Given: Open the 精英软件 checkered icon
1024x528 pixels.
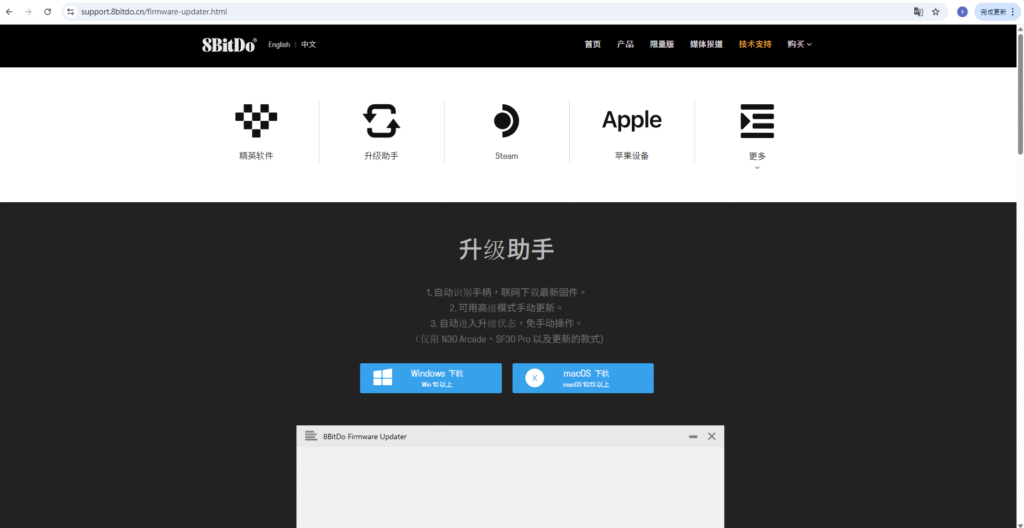Looking at the screenshot, I should 256,120.
